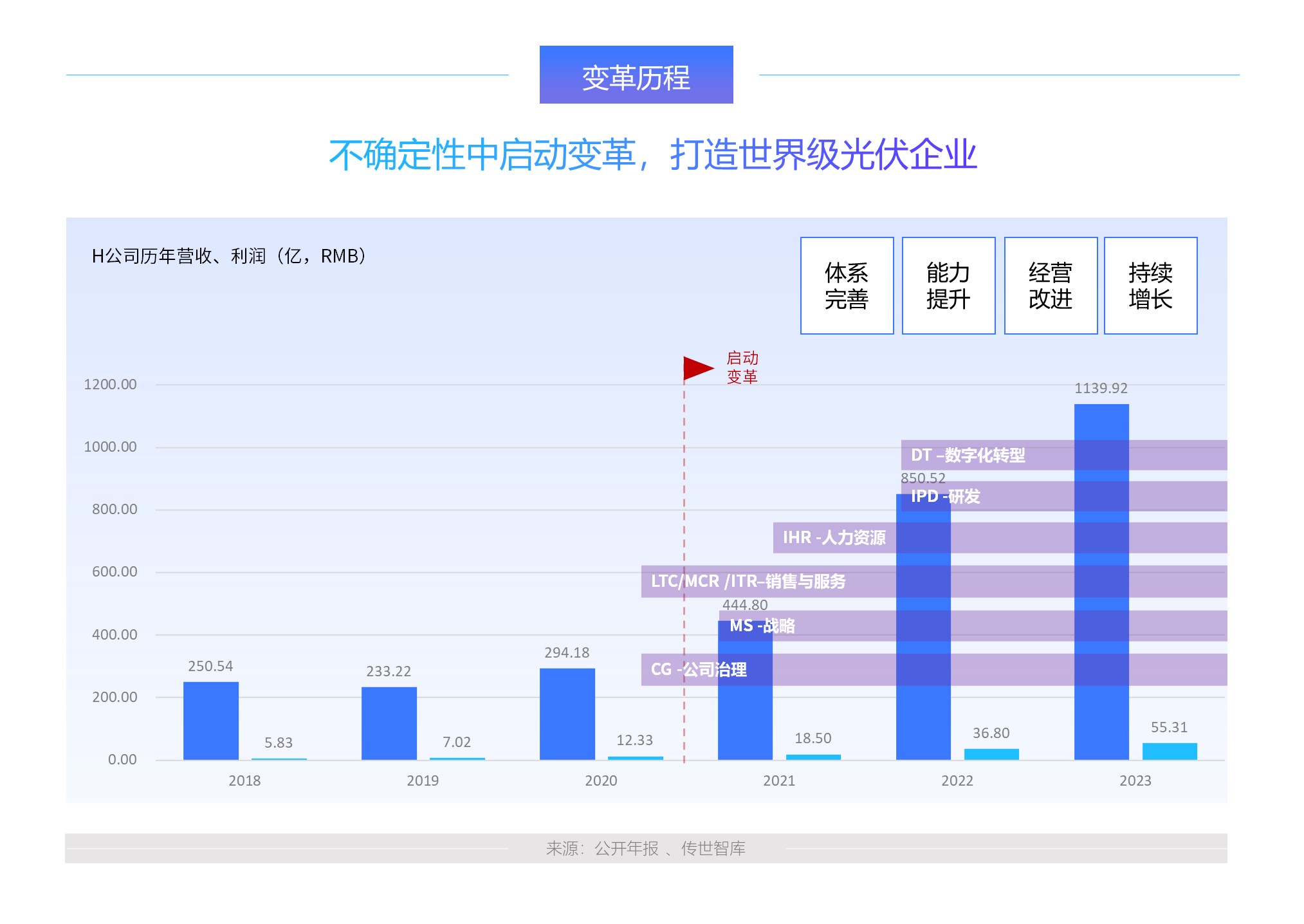Click the 2019 revenue bar labeled 233.22
The image size is (1304, 924).
coord(389,723)
